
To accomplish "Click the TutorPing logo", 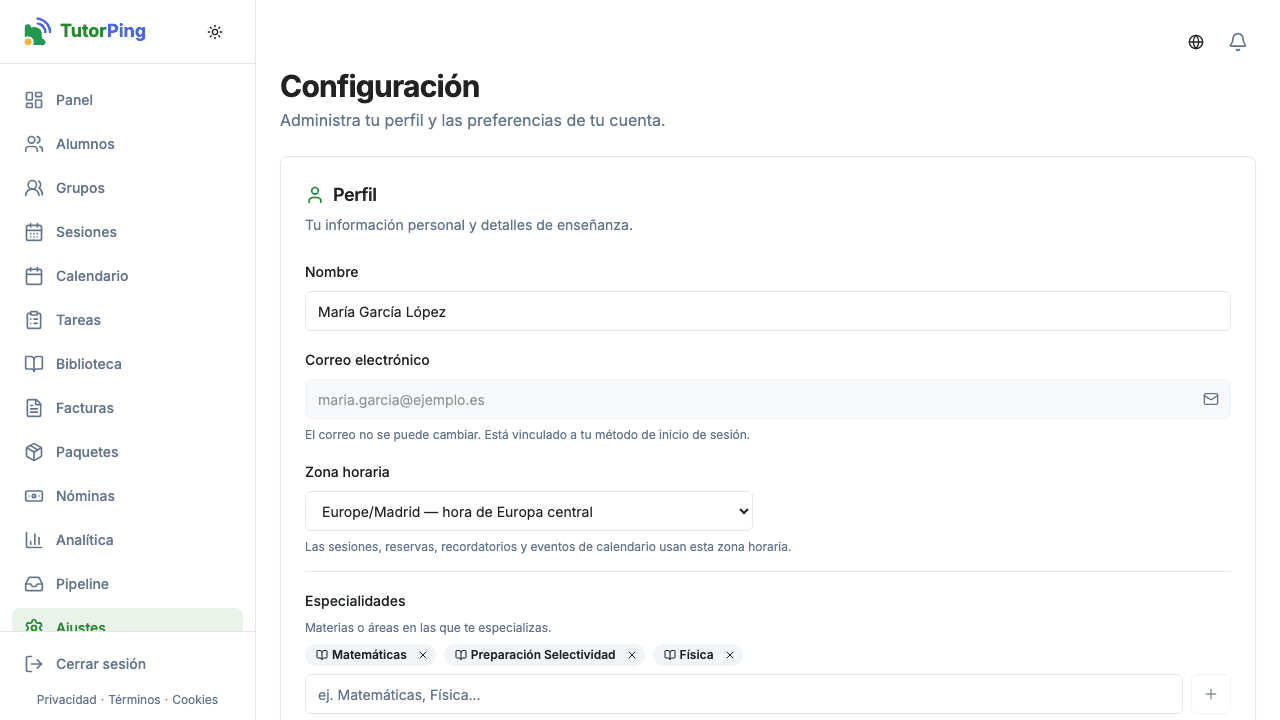I will point(85,31).
